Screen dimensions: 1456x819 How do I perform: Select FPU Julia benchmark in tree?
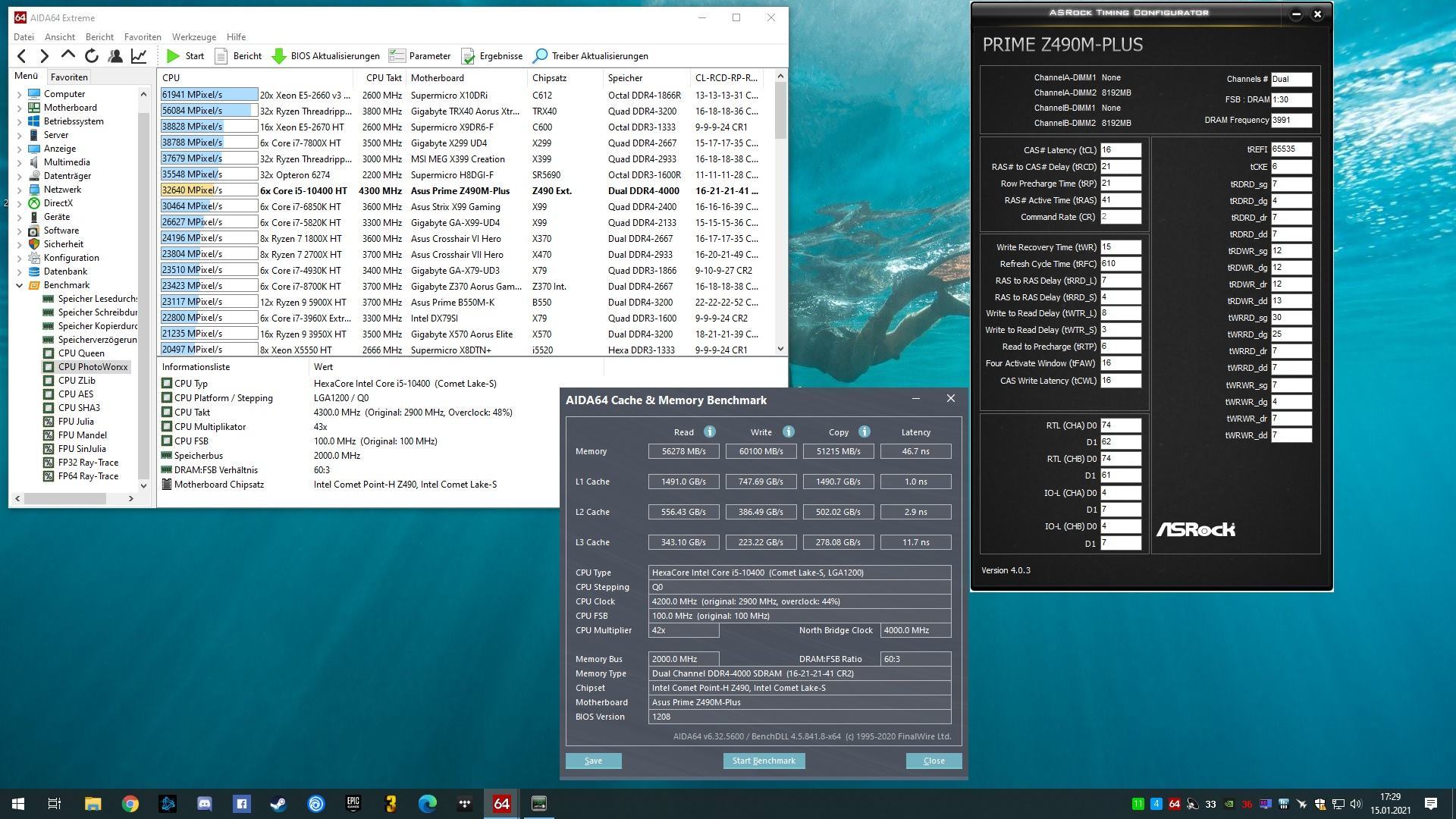pos(76,422)
